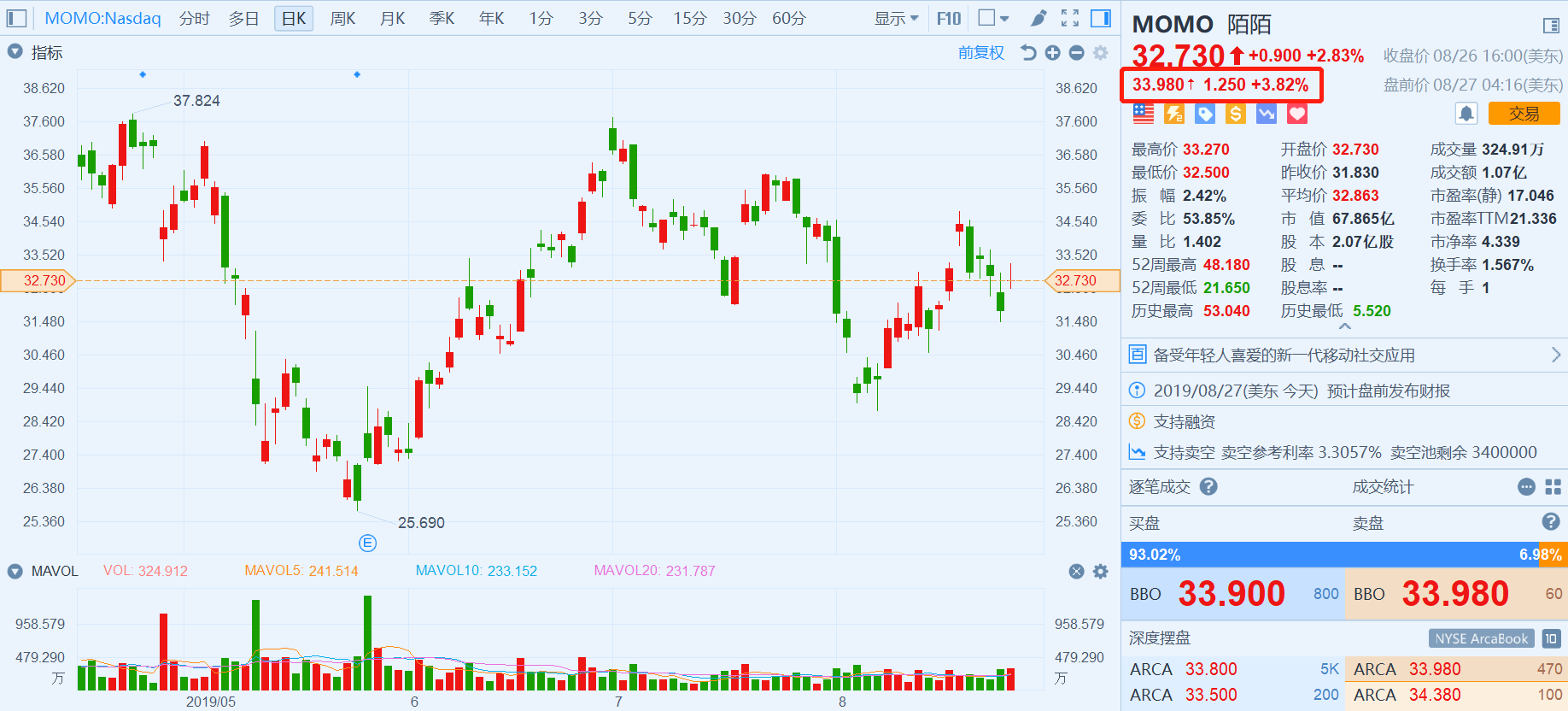Collapse the 指标 indicator dropdown

(15, 52)
